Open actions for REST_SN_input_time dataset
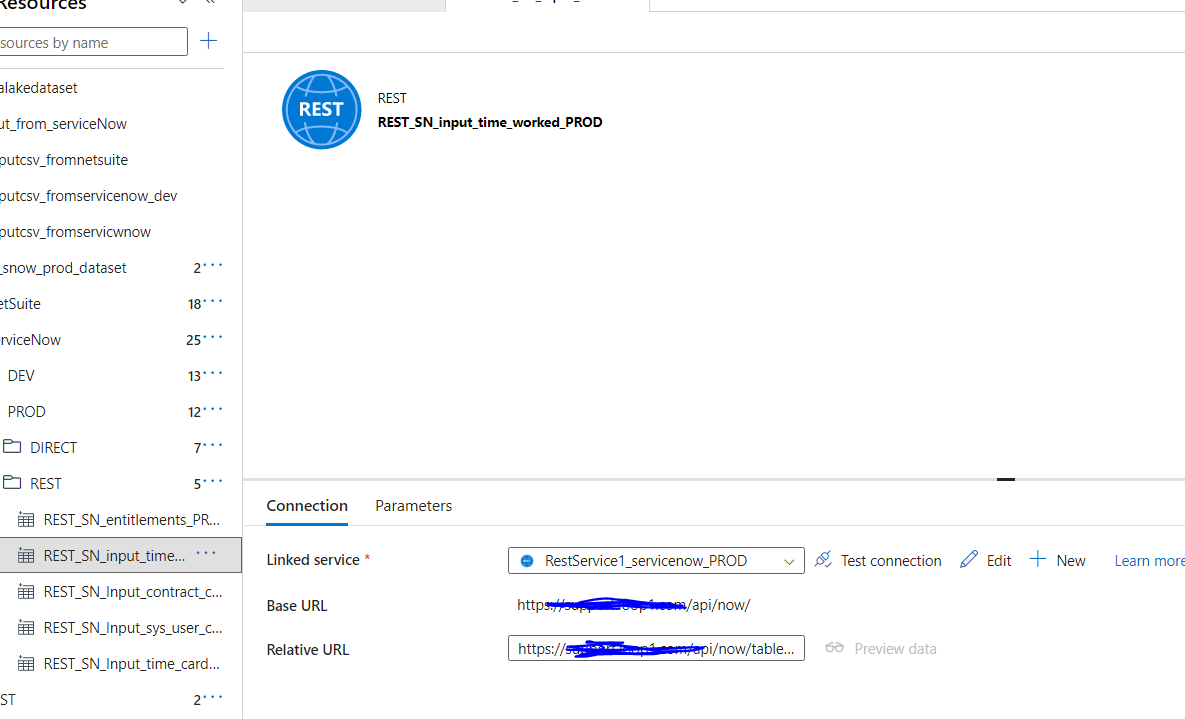1185x719 pixels. click(x=206, y=553)
